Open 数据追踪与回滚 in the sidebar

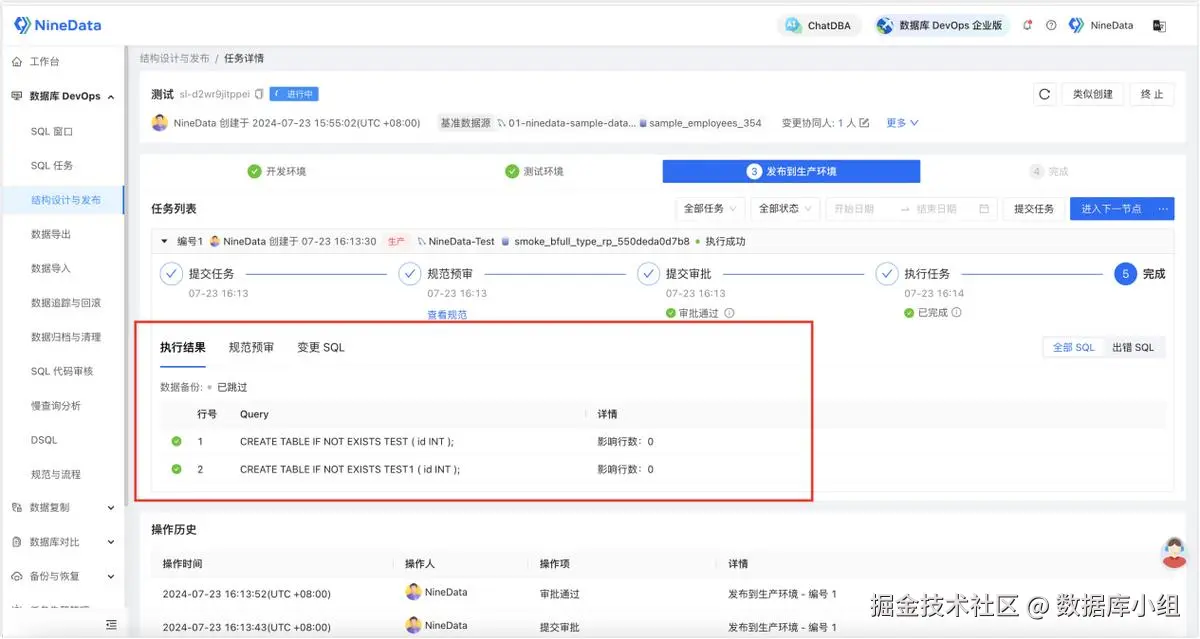(x=66, y=302)
